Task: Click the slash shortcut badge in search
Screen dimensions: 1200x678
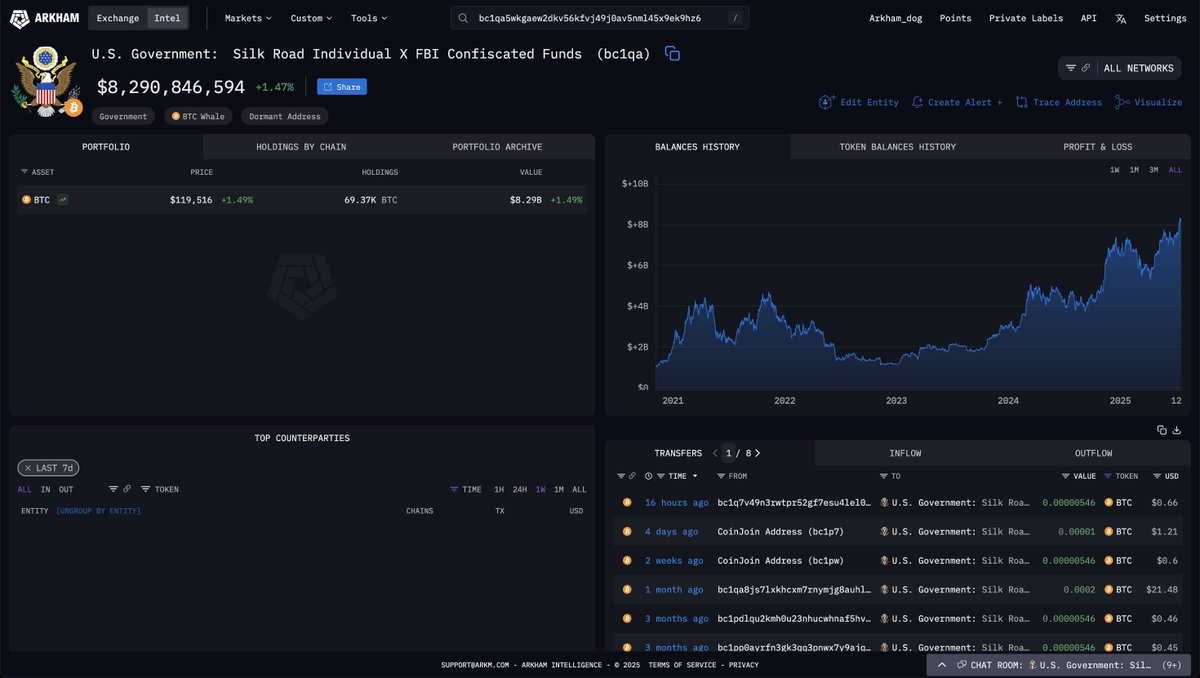Action: pyautogui.click(x=735, y=18)
